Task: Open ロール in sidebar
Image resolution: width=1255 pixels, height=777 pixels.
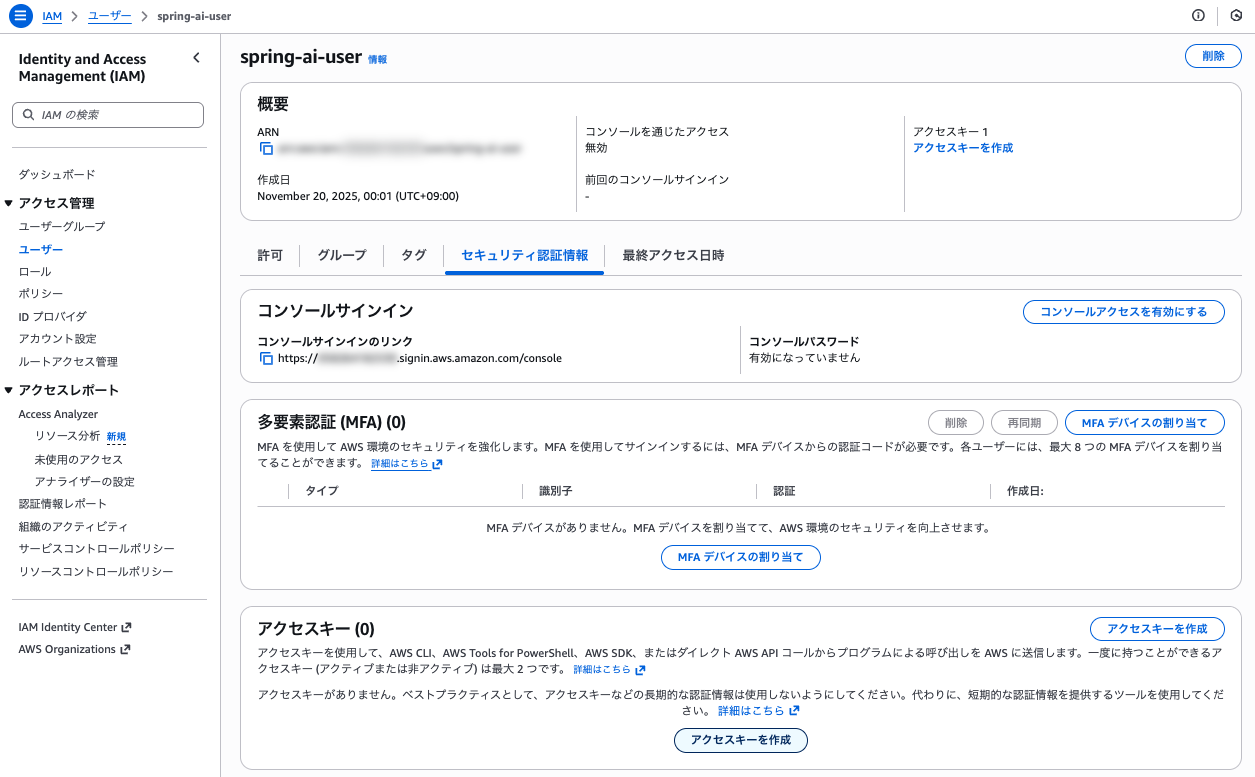Action: click(35, 272)
